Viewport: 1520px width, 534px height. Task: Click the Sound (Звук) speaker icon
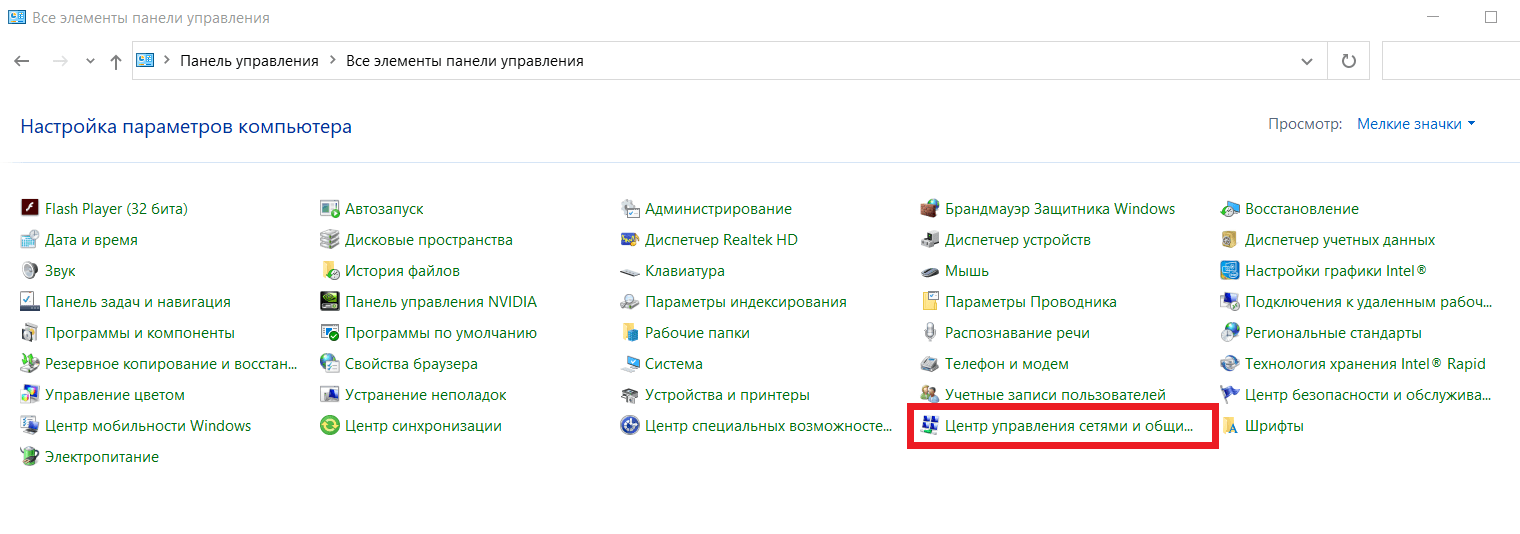(29, 271)
